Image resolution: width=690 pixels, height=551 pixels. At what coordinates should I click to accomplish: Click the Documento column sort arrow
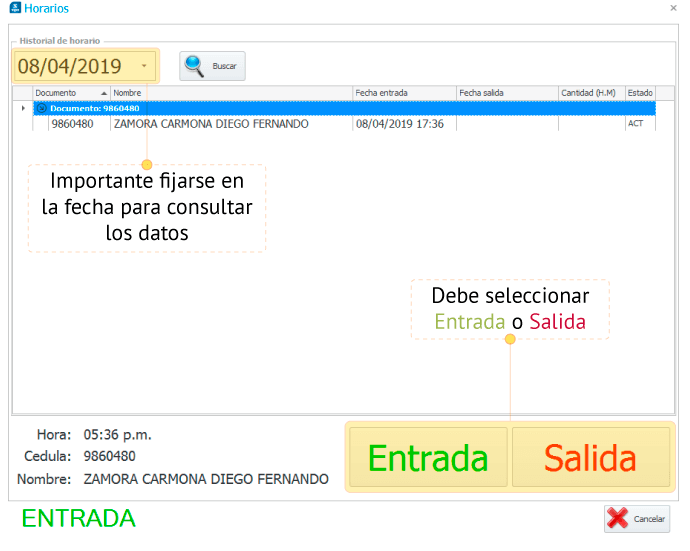104,93
